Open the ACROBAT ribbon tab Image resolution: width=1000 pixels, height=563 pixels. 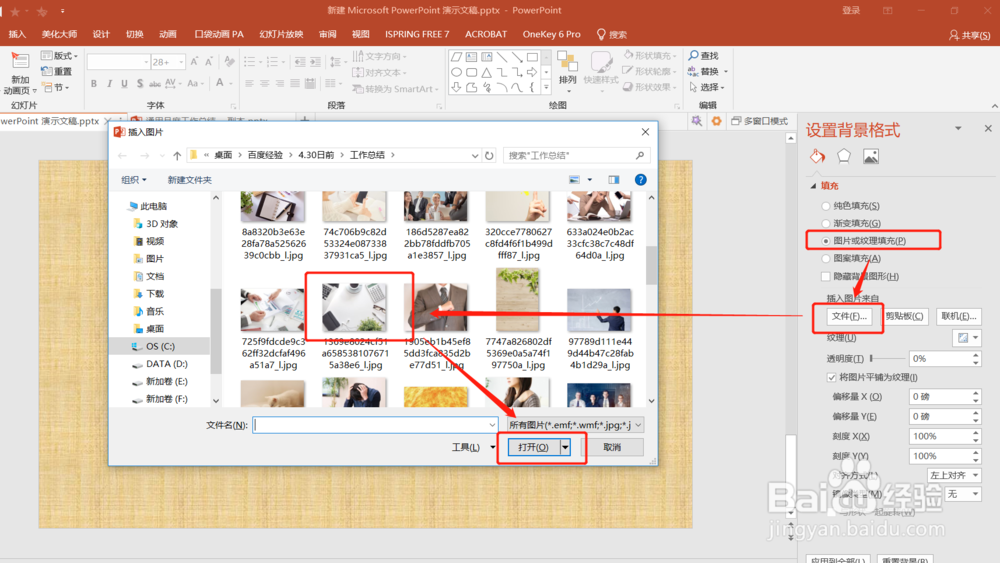click(x=486, y=34)
